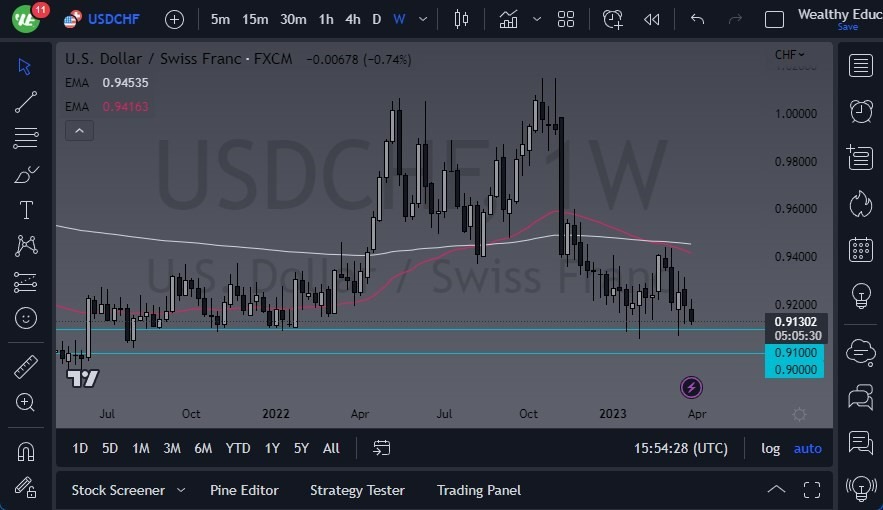Image resolution: width=883 pixels, height=510 pixels.
Task: Open the Fibonacci and Gann lines tool
Action: 25,137
